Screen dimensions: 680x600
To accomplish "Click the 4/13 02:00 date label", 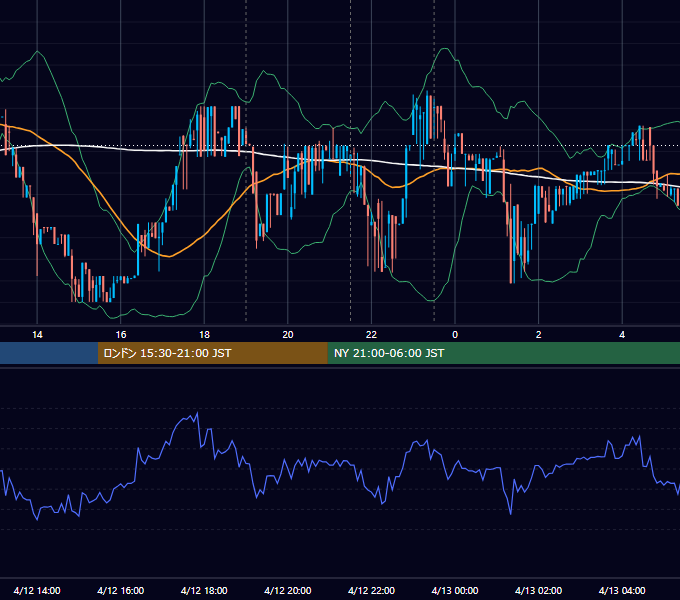I will 539,590.
